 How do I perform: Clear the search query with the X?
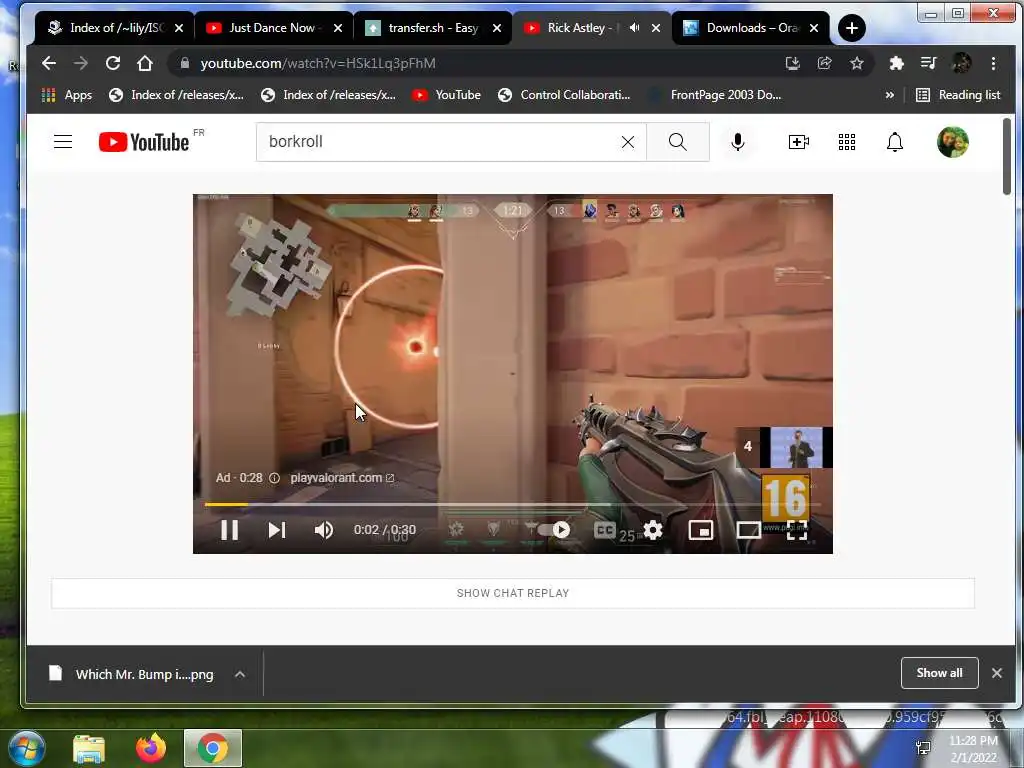(x=628, y=142)
